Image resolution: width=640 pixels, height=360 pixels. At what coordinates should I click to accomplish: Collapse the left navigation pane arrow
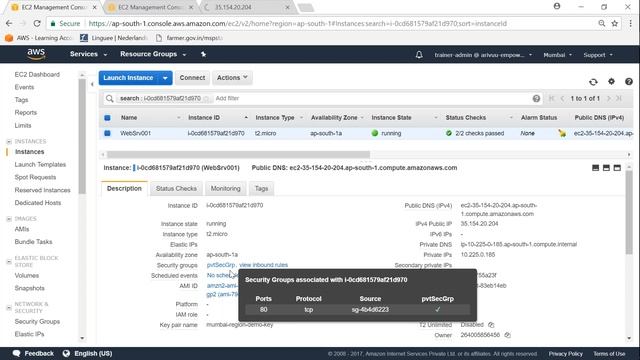coord(92,84)
